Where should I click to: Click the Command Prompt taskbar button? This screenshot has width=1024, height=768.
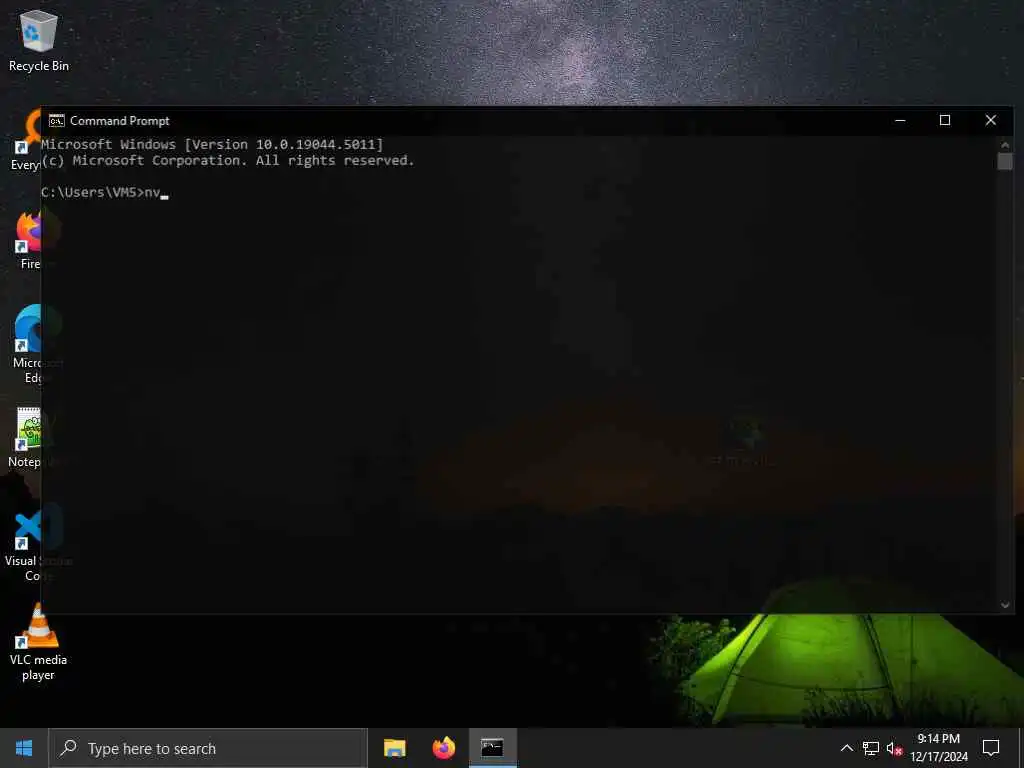tap(492, 748)
